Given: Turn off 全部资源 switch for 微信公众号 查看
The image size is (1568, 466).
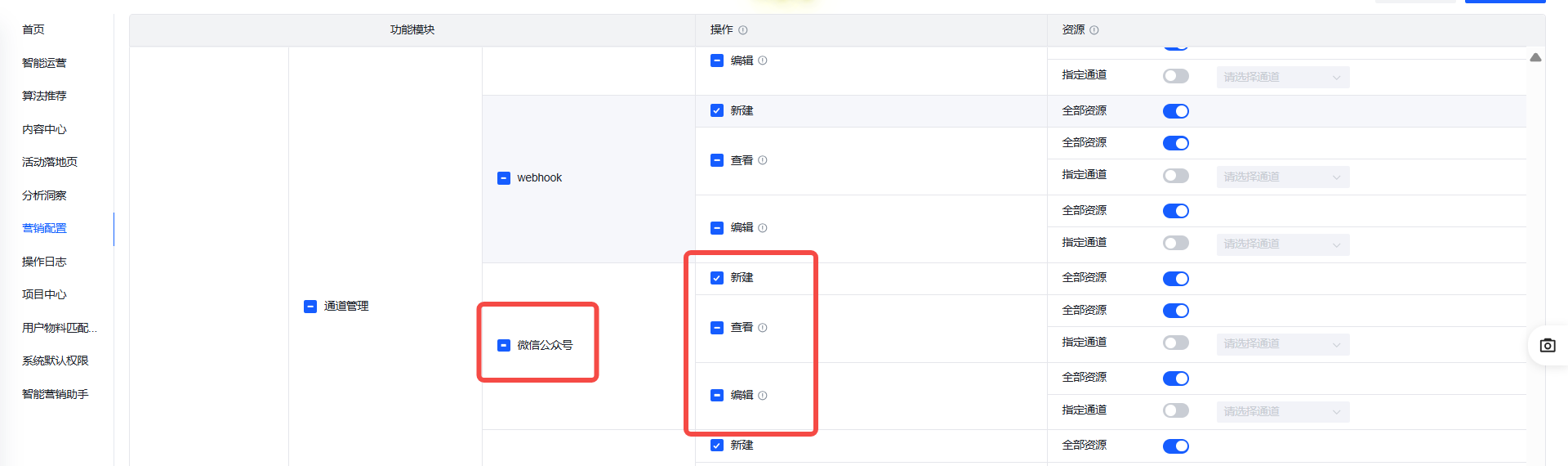Looking at the screenshot, I should coord(1176,311).
